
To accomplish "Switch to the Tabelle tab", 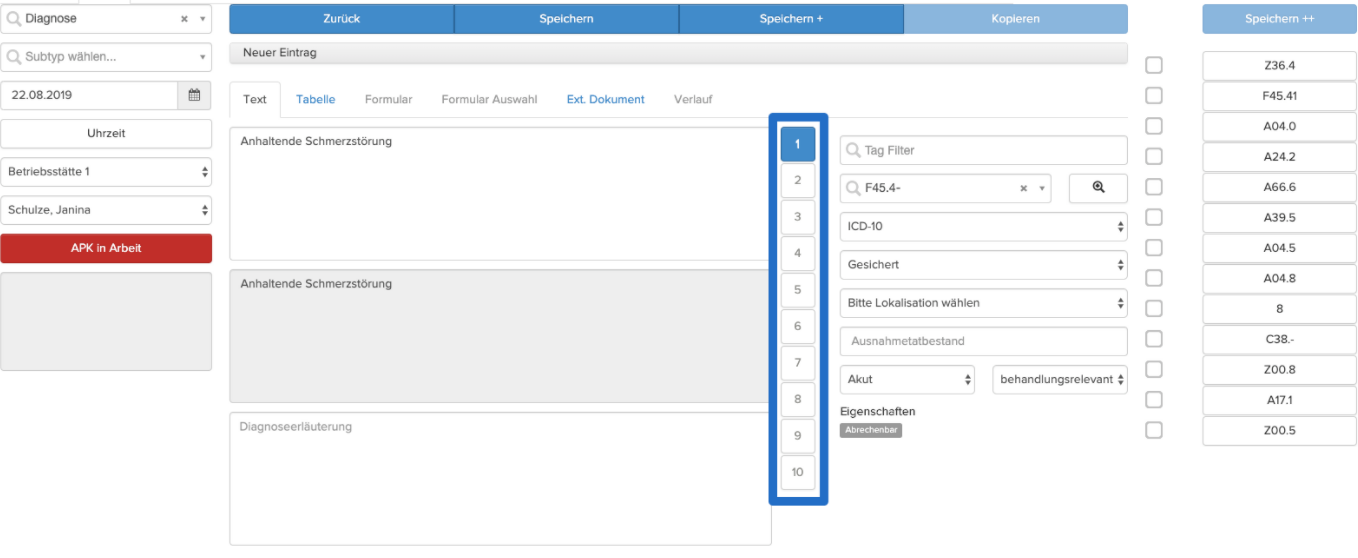I will [x=315, y=99].
